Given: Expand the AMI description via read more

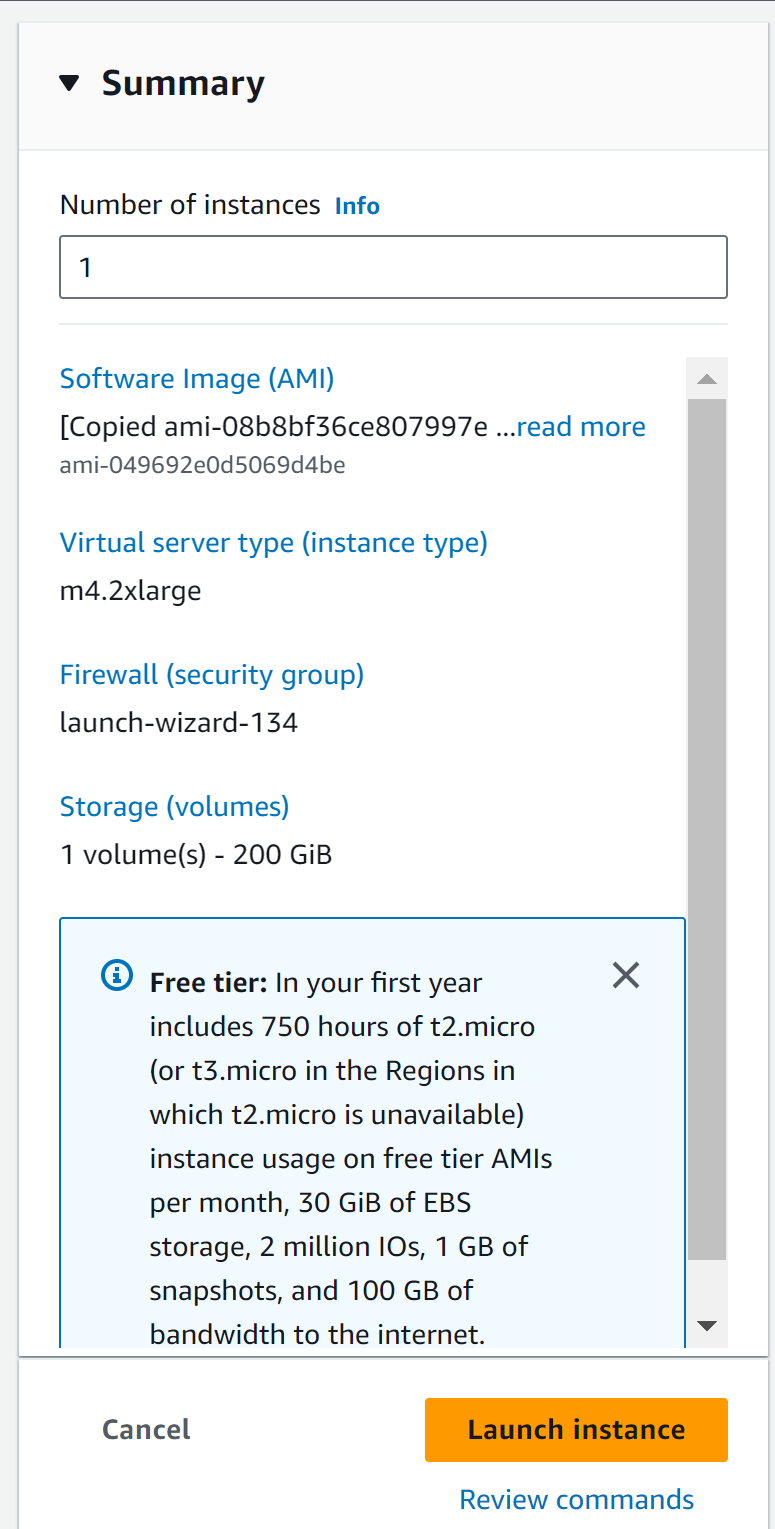Looking at the screenshot, I should tap(581, 426).
